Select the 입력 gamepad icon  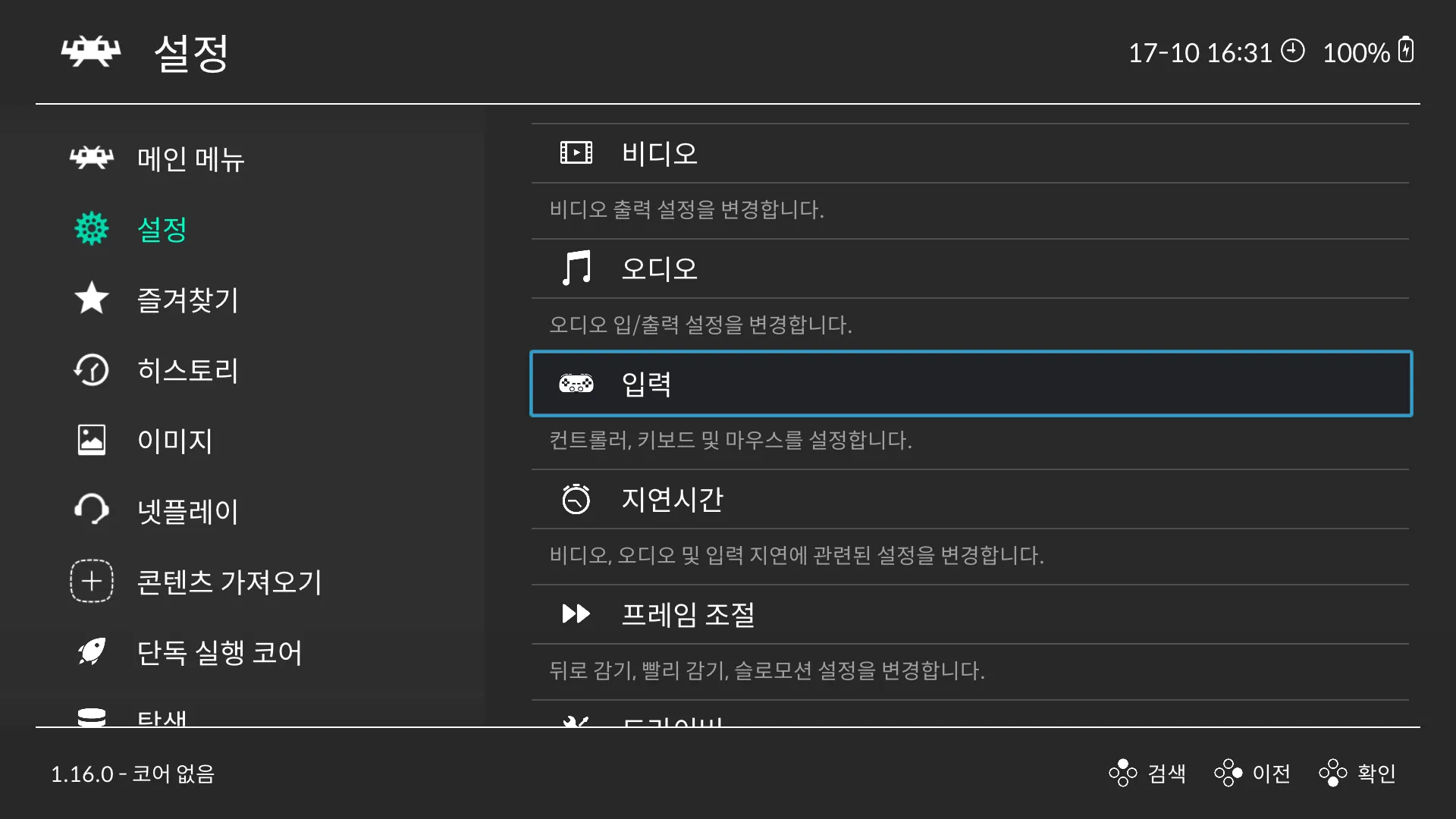click(576, 384)
